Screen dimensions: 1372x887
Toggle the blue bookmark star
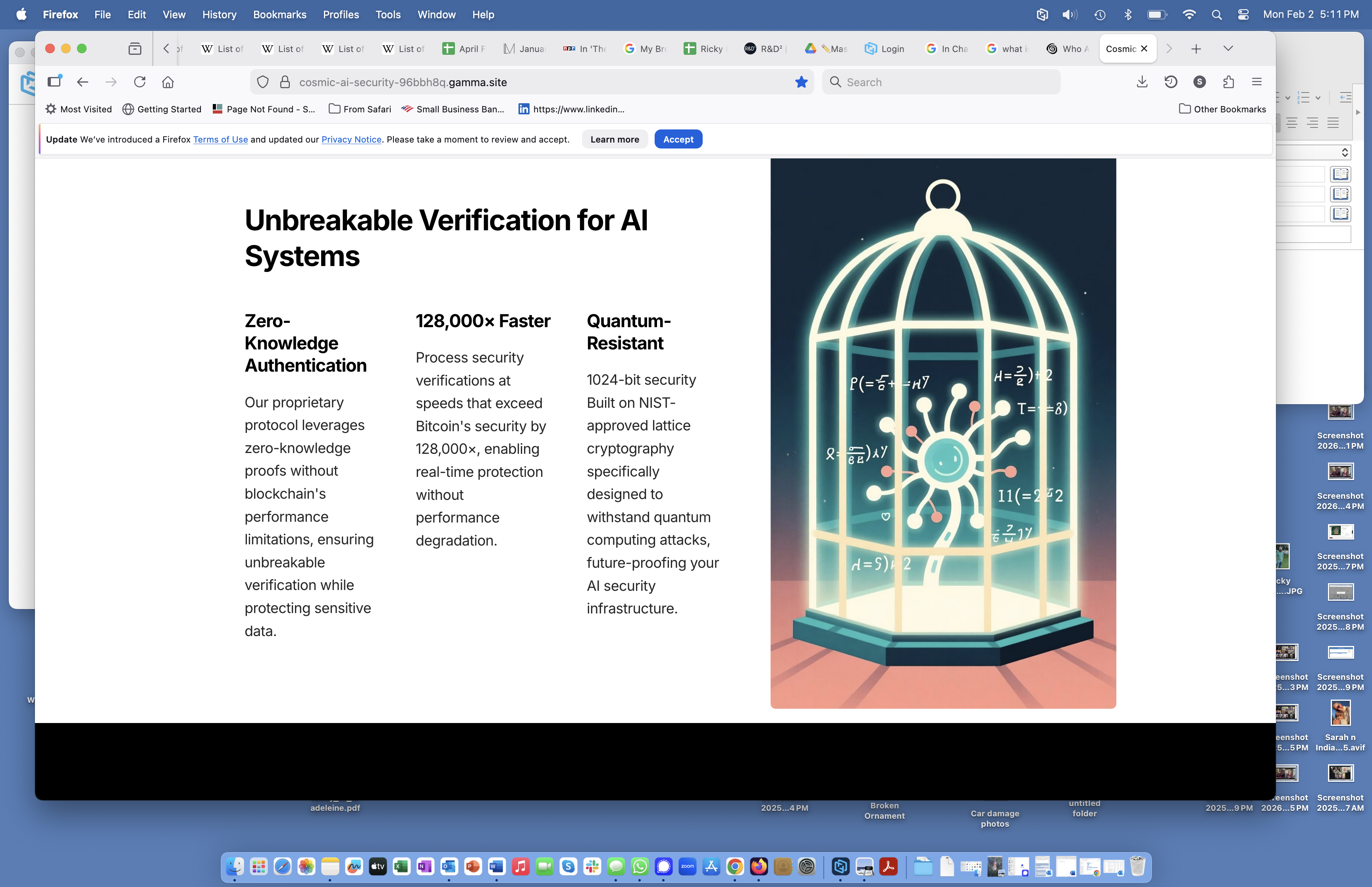pyautogui.click(x=801, y=82)
